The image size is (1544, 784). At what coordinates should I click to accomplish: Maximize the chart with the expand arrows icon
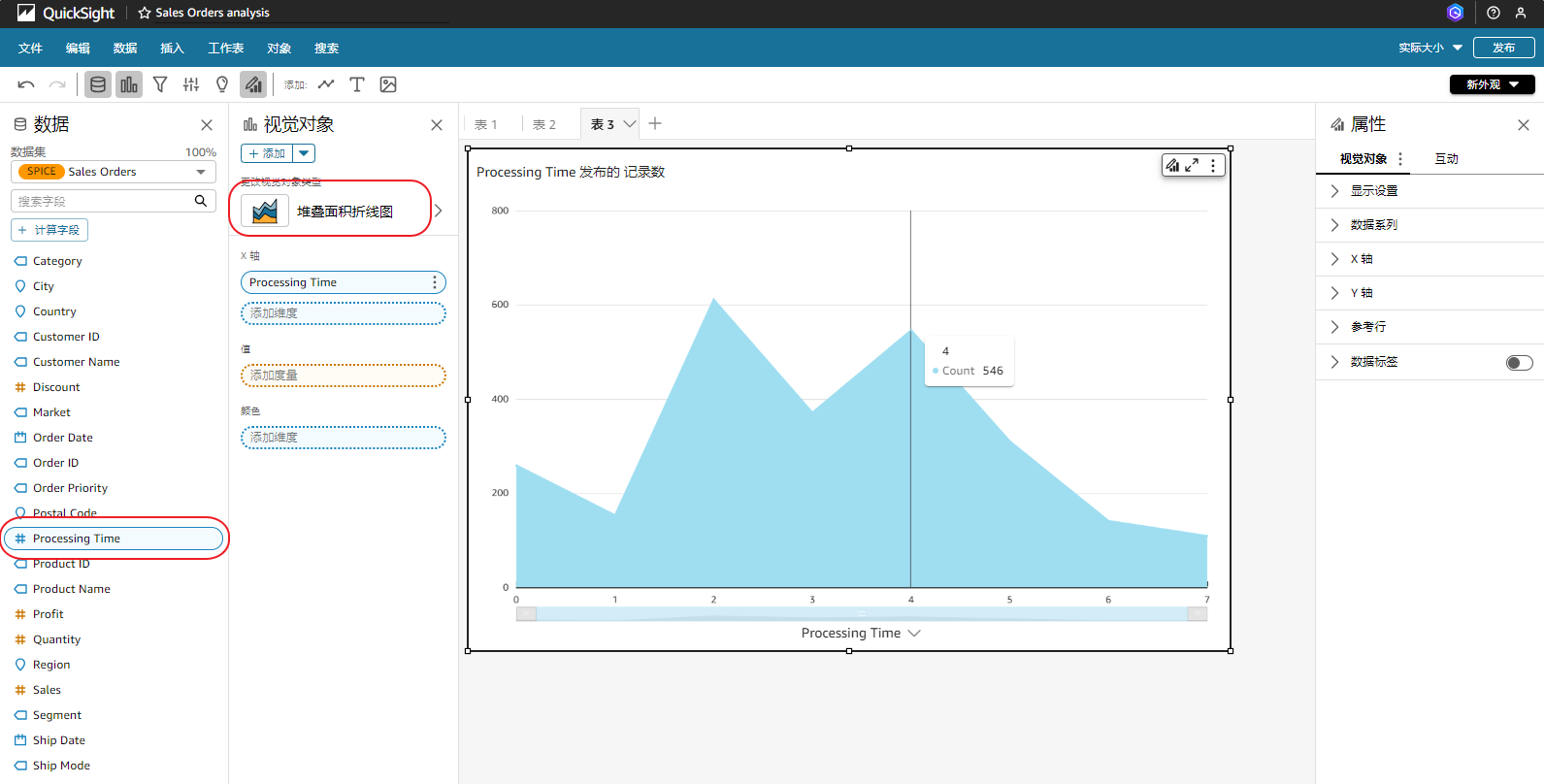1192,166
